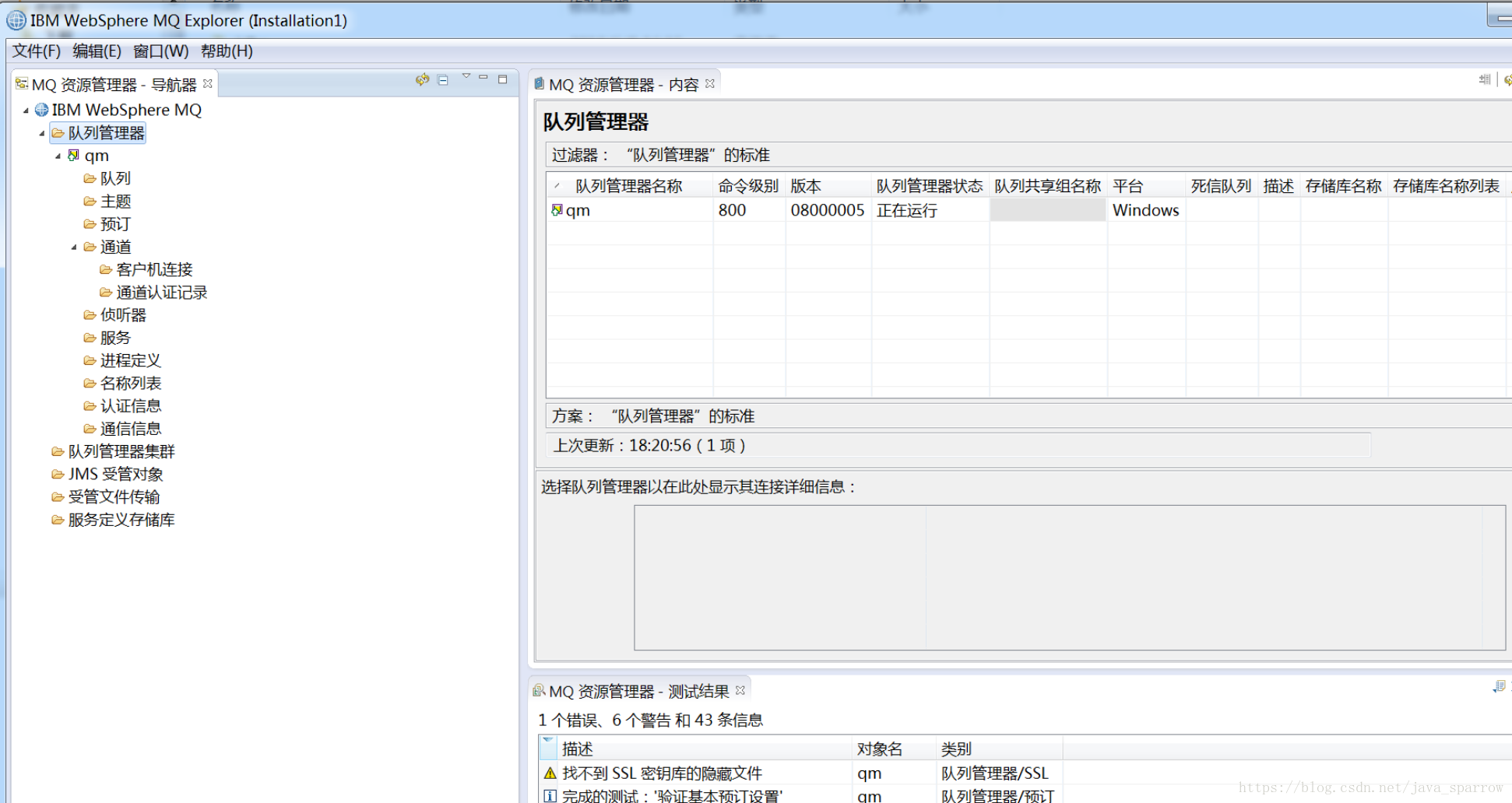Click the info icon on the 验证基本预订设置 row
Image resolution: width=1512 pixels, height=803 pixels.
[550, 796]
